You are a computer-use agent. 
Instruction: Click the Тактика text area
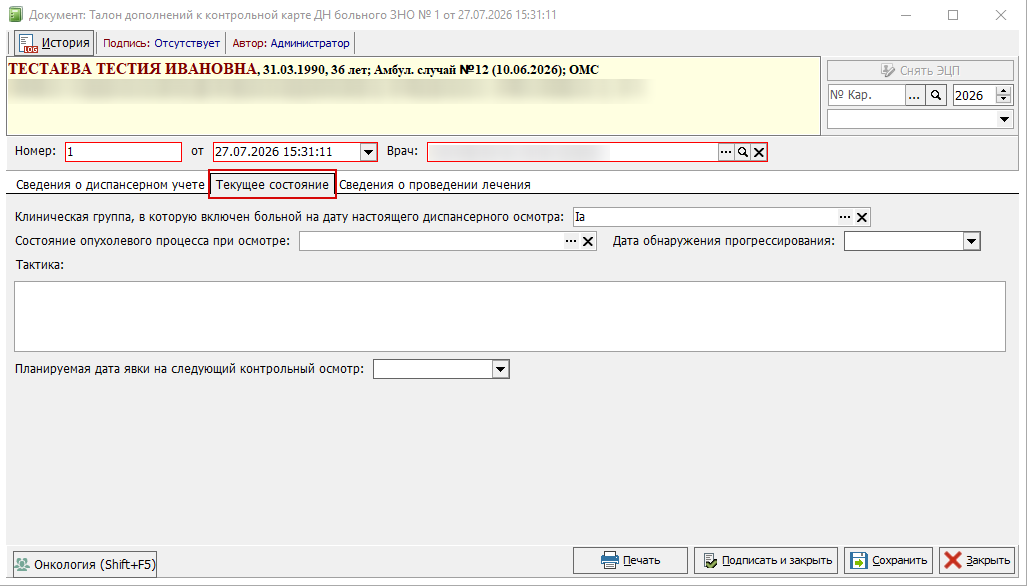point(510,316)
